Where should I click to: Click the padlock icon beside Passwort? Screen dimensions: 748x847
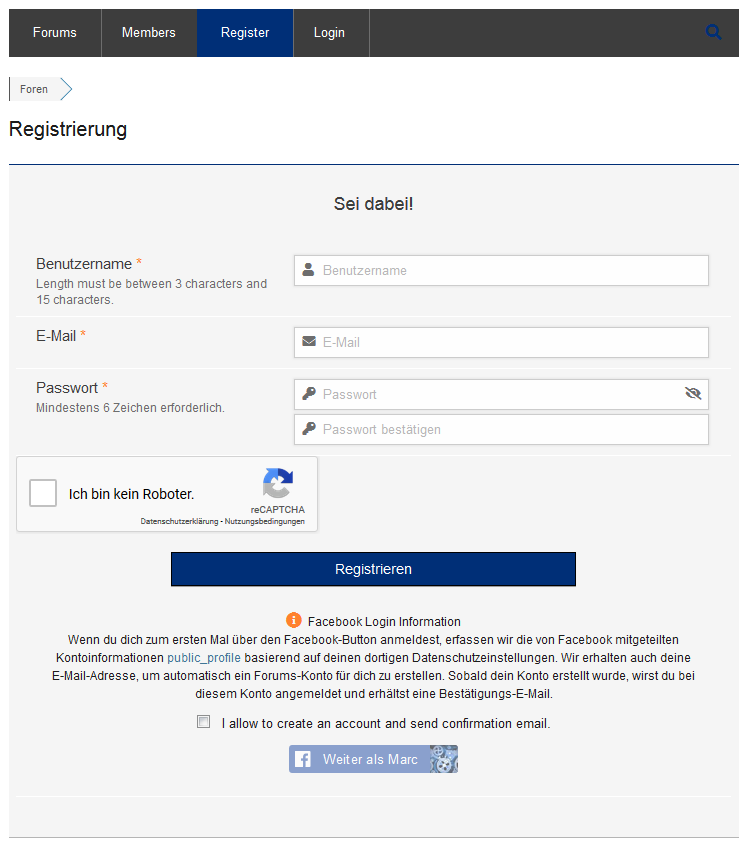[308, 394]
